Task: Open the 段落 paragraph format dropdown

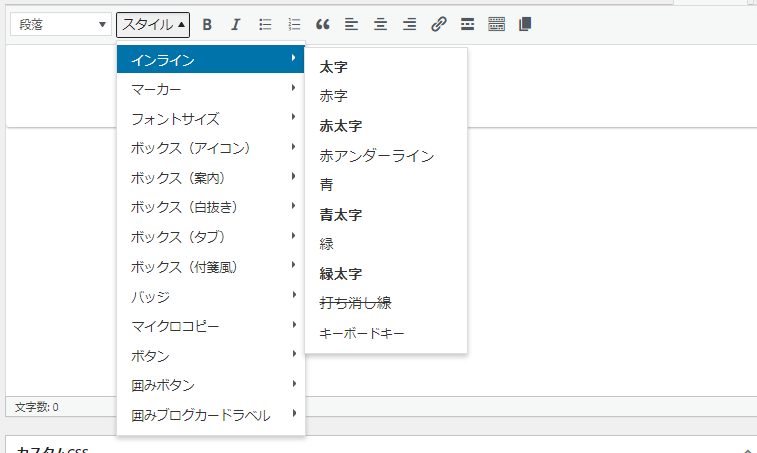Action: point(61,24)
